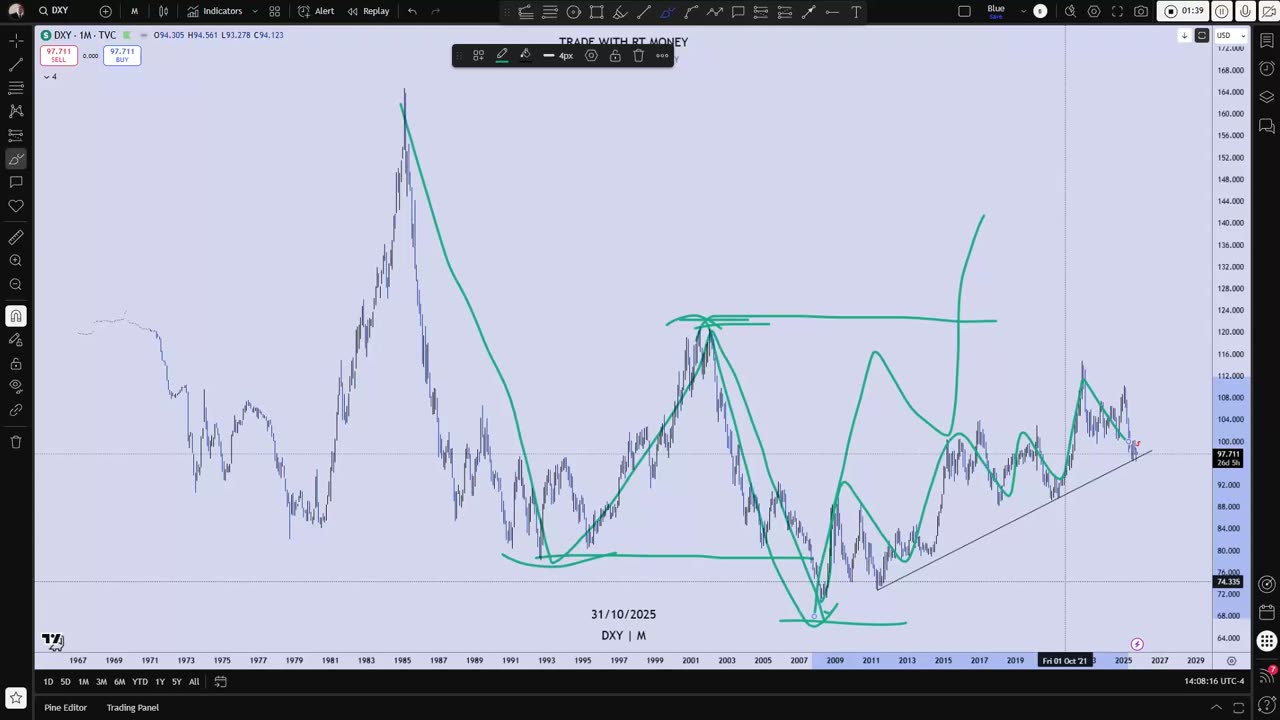Show All date range
The width and height of the screenshot is (1280, 720).
point(194,682)
